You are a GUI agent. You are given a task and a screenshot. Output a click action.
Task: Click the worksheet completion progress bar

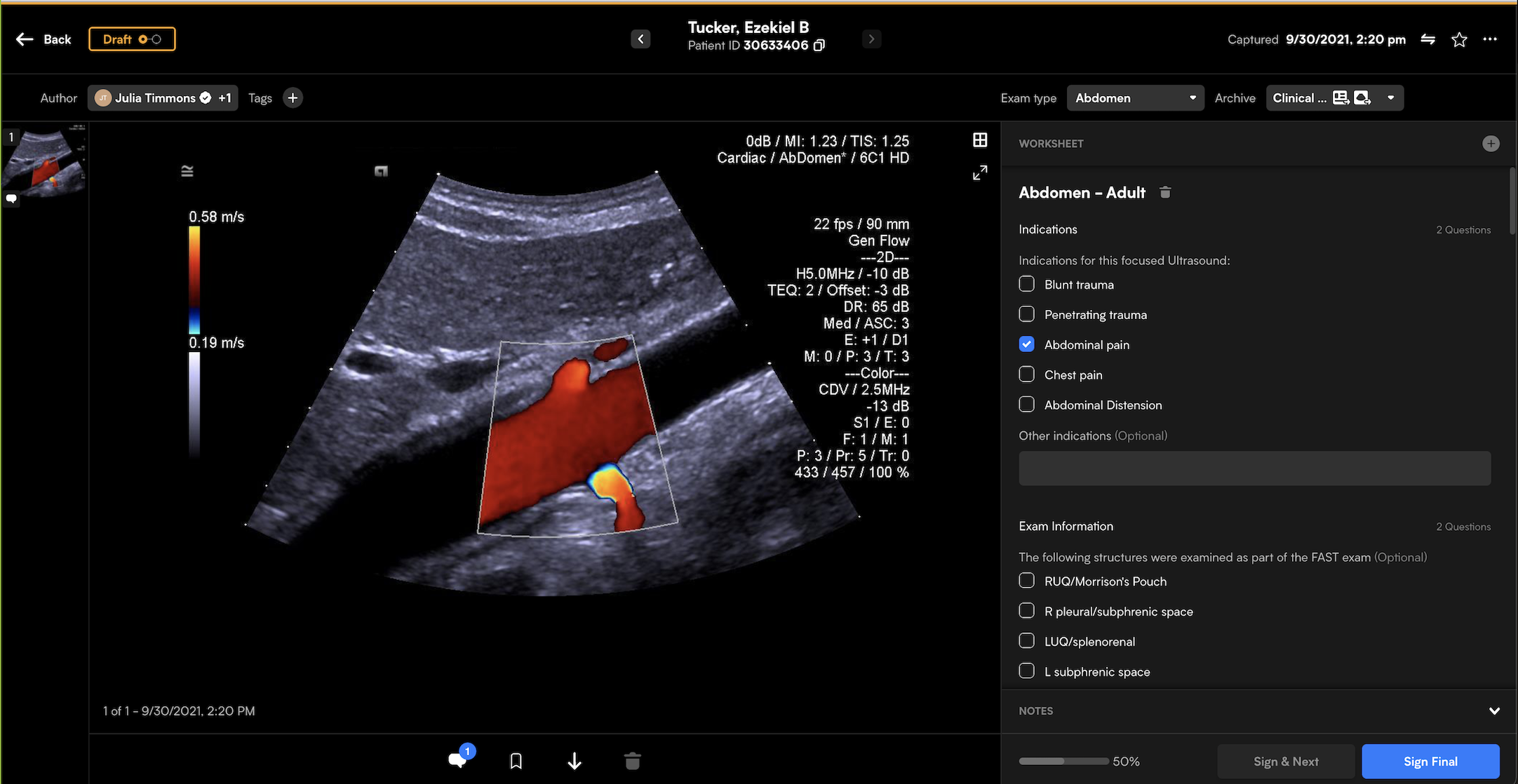[1063, 762]
